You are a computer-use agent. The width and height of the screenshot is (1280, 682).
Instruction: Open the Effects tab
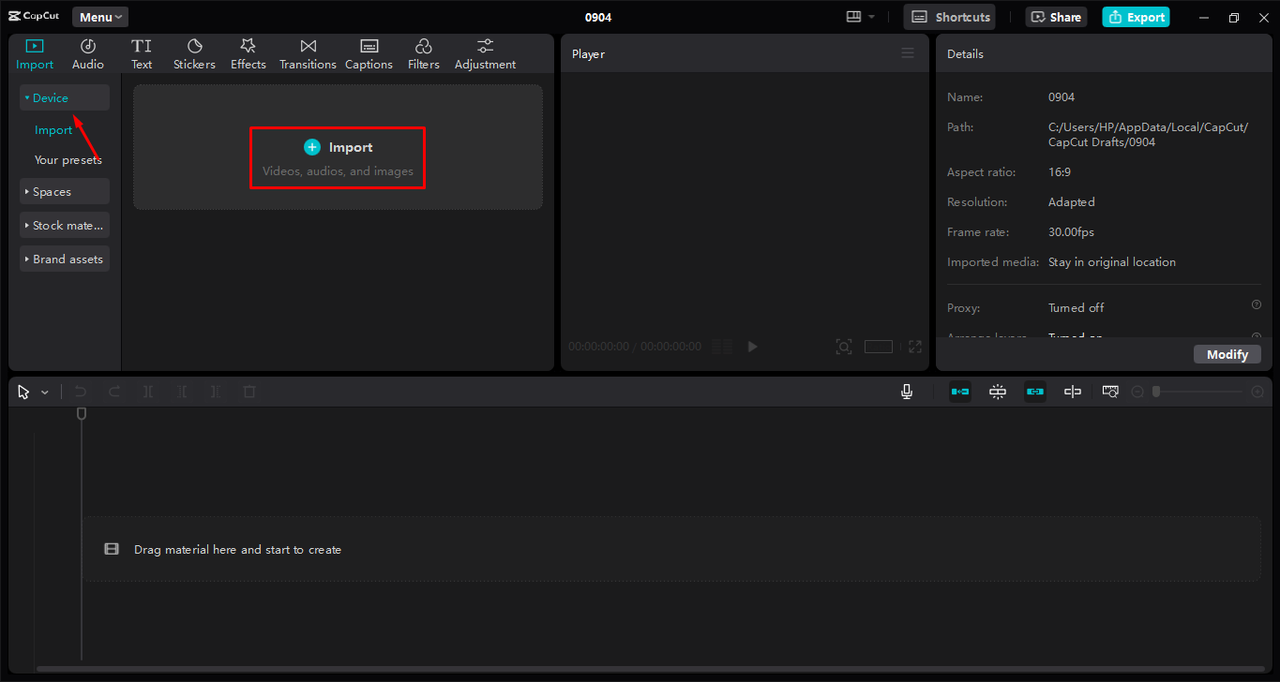coord(248,54)
